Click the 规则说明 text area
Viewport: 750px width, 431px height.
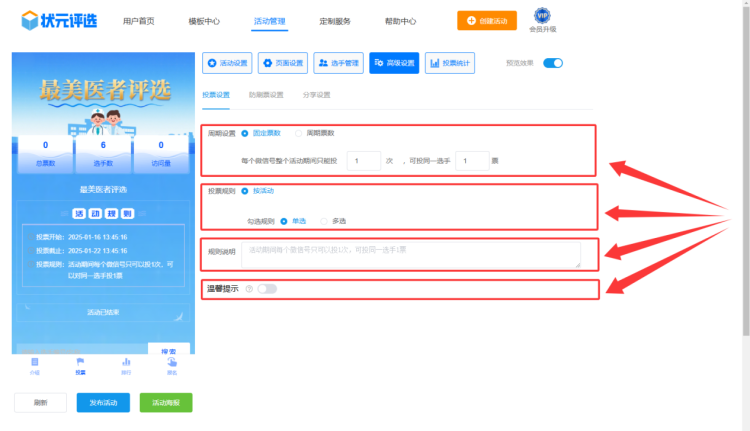[410, 254]
